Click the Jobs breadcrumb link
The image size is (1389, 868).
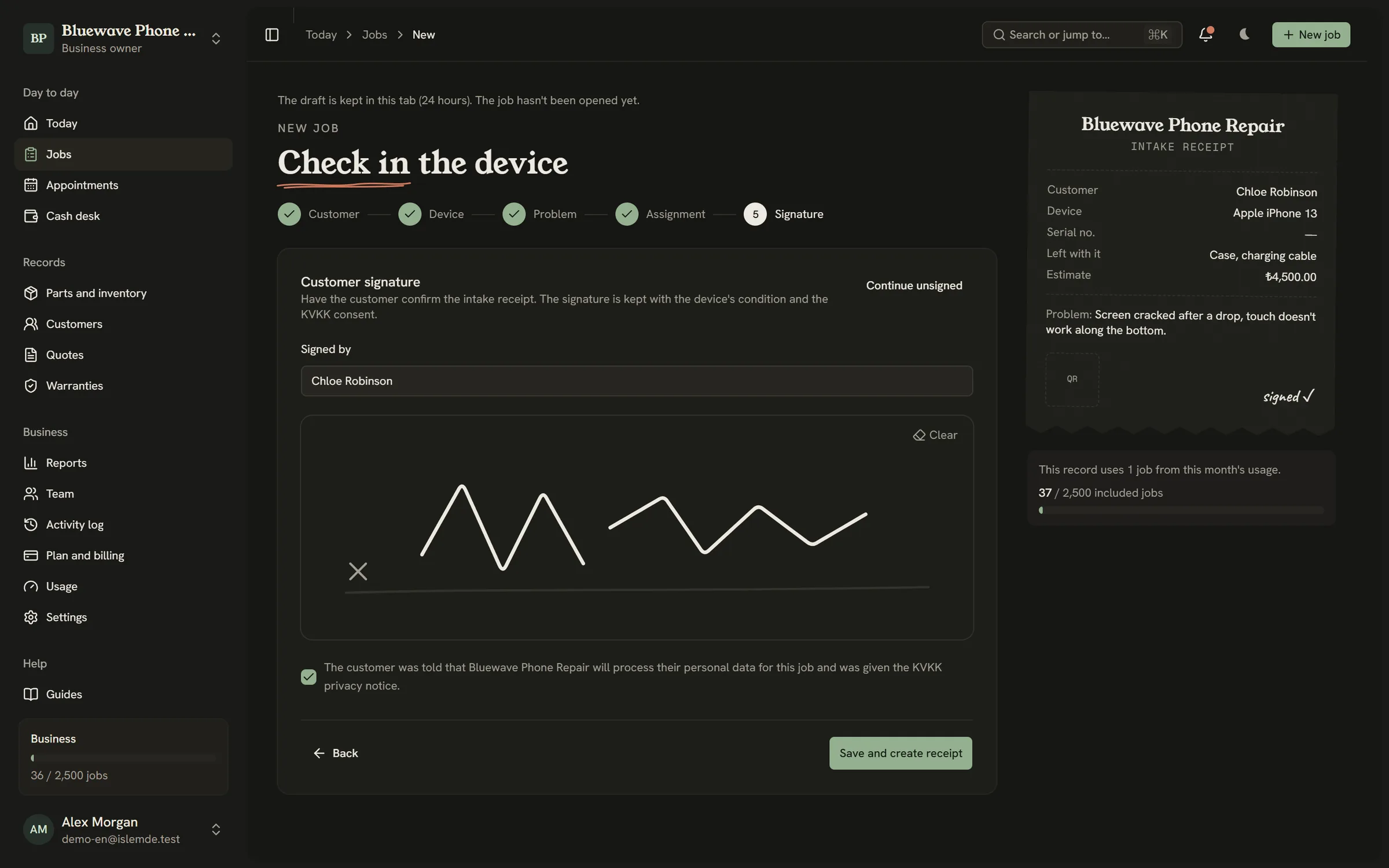(374, 35)
